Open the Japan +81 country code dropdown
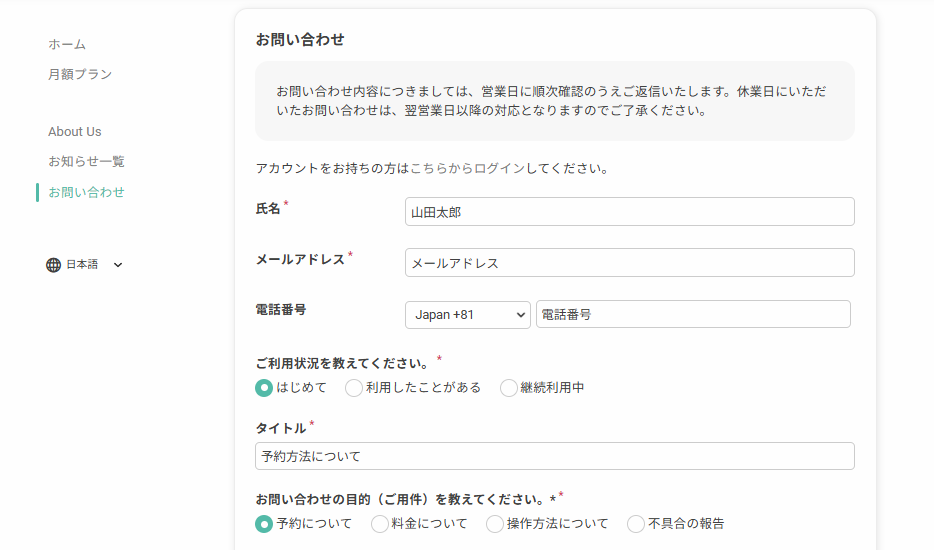 pos(468,314)
